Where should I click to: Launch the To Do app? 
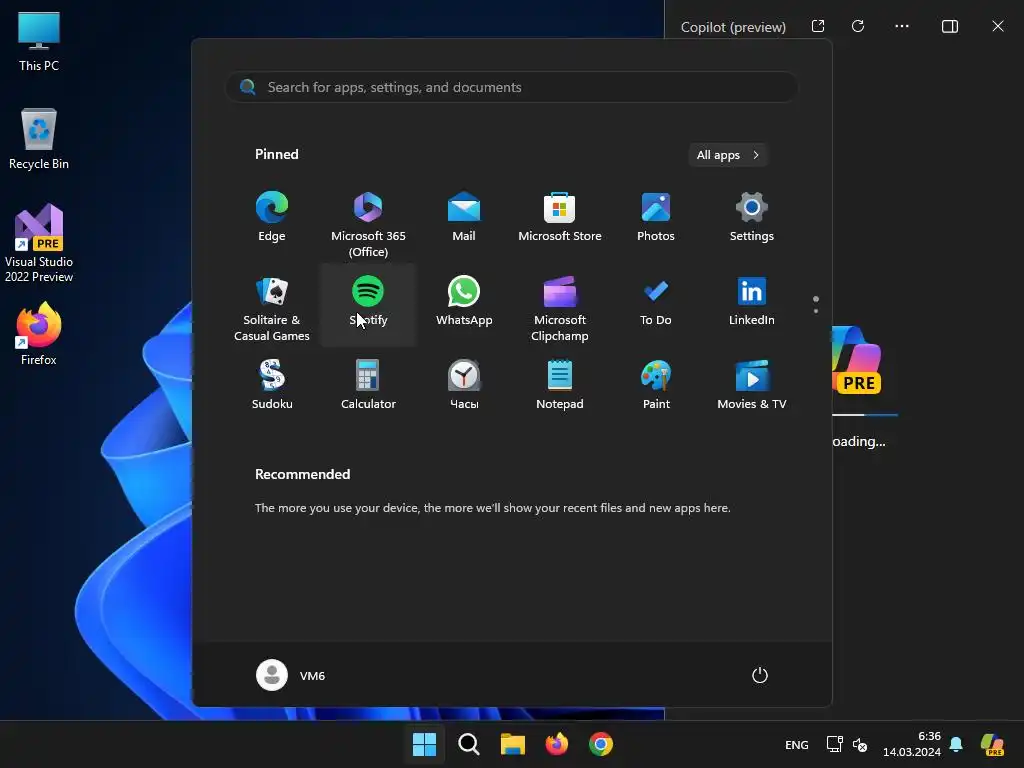click(x=656, y=302)
